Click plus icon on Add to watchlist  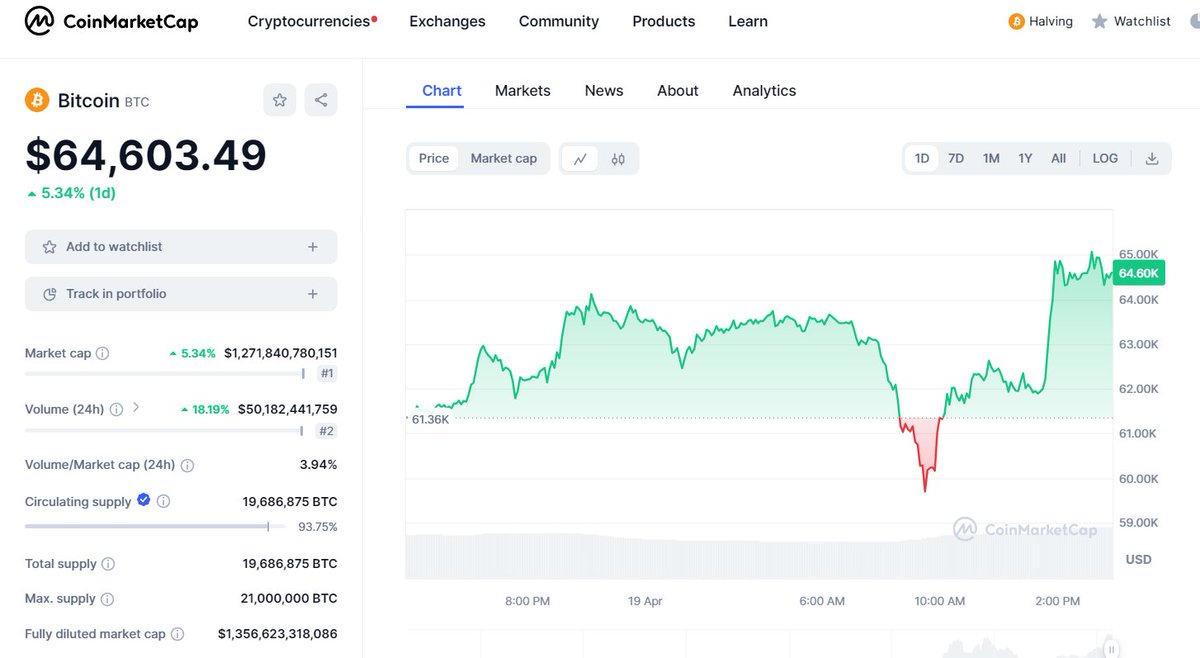click(x=313, y=247)
